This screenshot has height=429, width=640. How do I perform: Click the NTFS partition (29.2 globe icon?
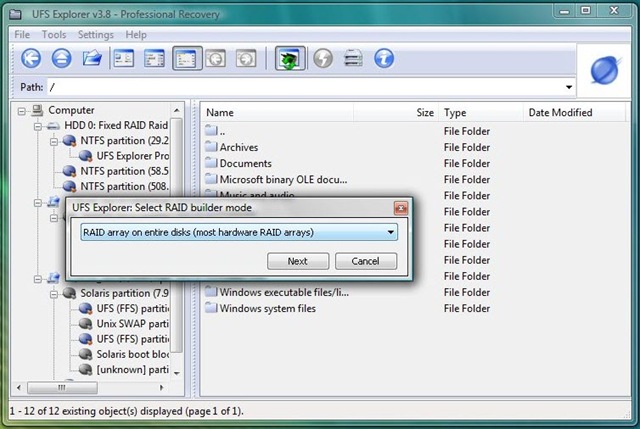pos(69,141)
